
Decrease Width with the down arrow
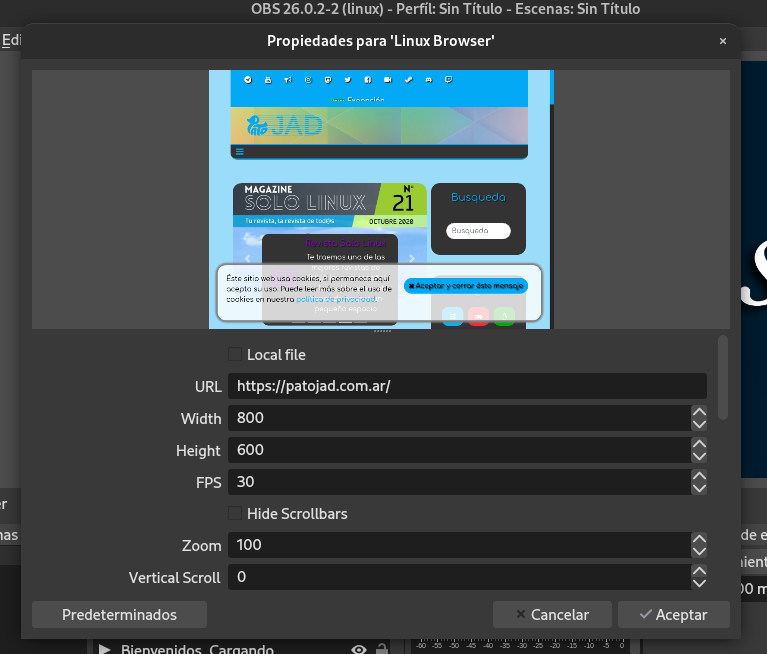click(x=699, y=424)
